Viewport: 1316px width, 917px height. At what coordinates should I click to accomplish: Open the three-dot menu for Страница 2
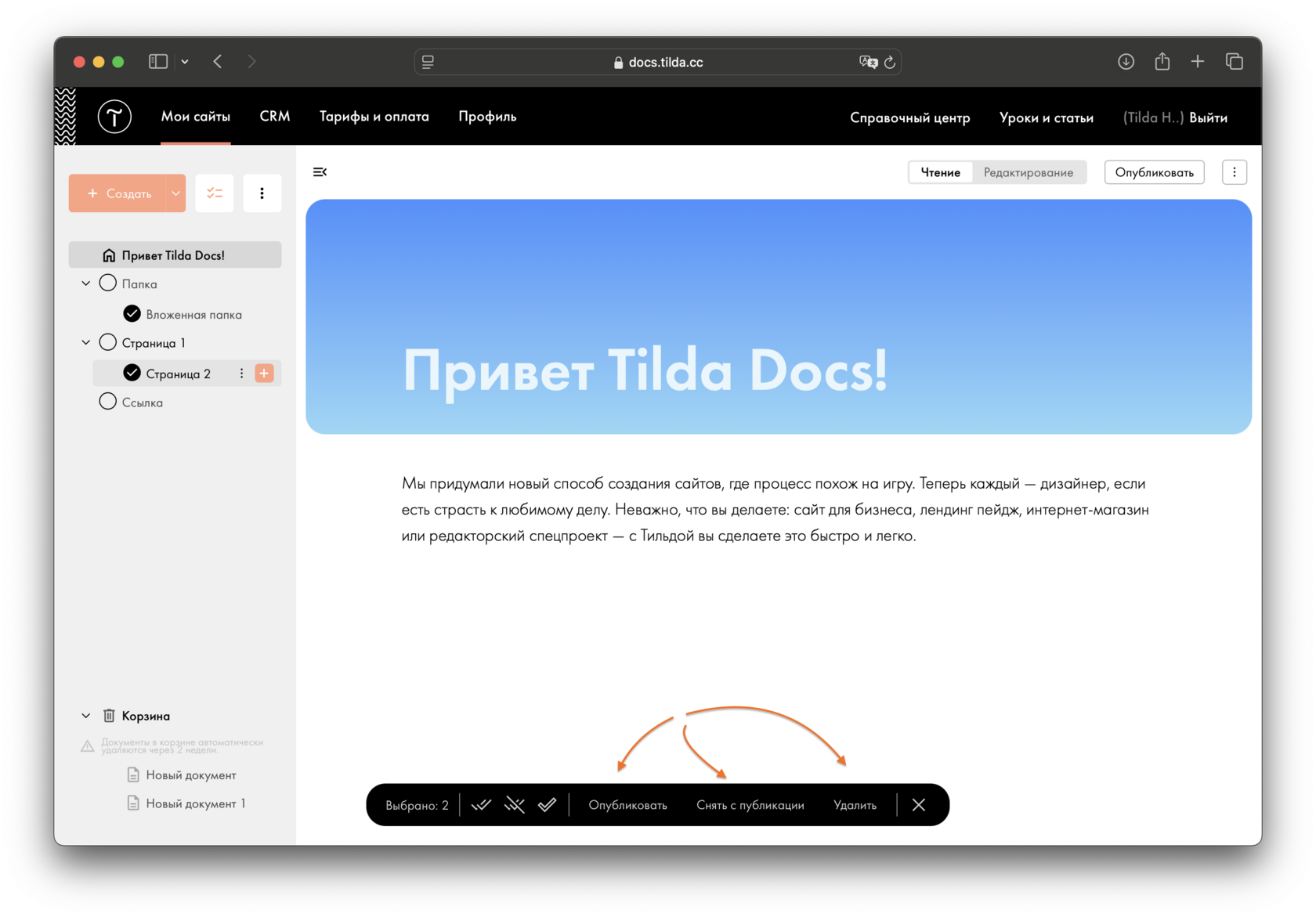pyautogui.click(x=241, y=374)
